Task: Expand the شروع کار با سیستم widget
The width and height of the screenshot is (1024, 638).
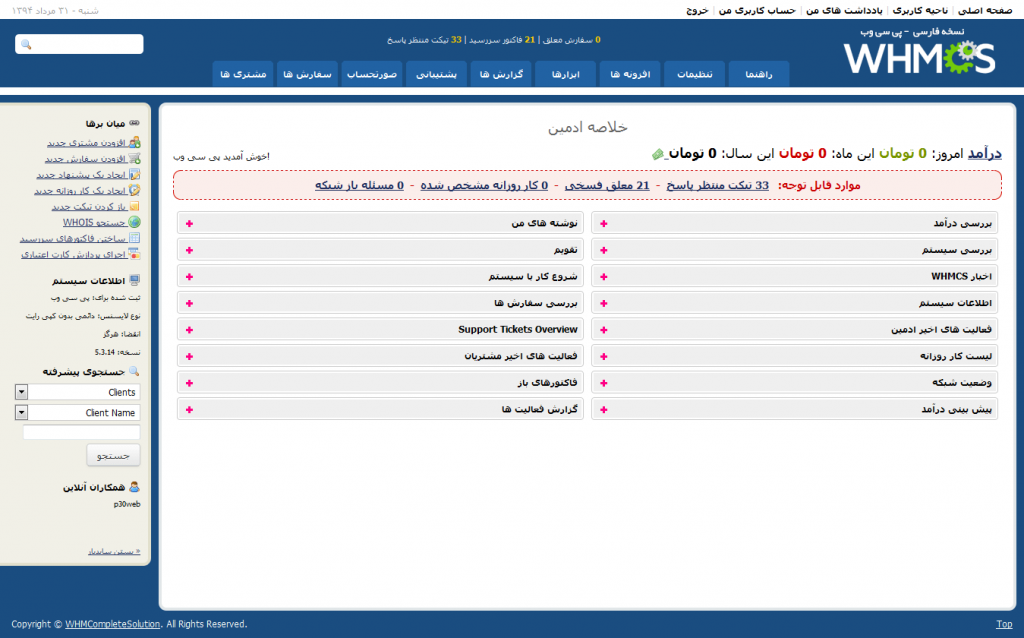Action: click(189, 277)
